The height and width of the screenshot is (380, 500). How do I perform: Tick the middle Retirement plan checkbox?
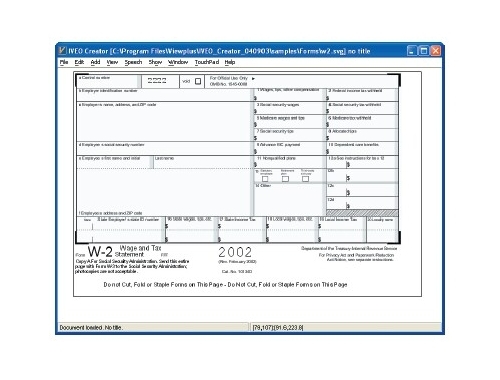click(285, 179)
